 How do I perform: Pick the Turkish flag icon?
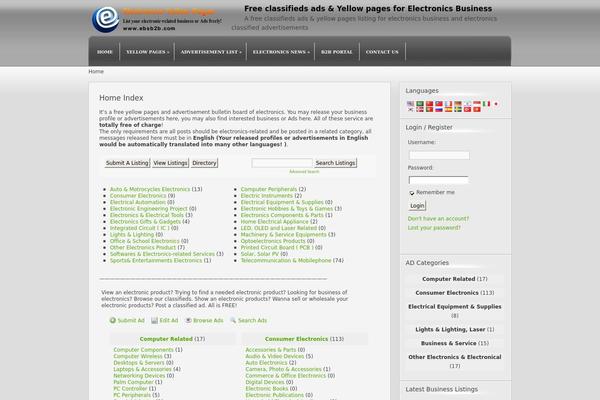[467, 109]
